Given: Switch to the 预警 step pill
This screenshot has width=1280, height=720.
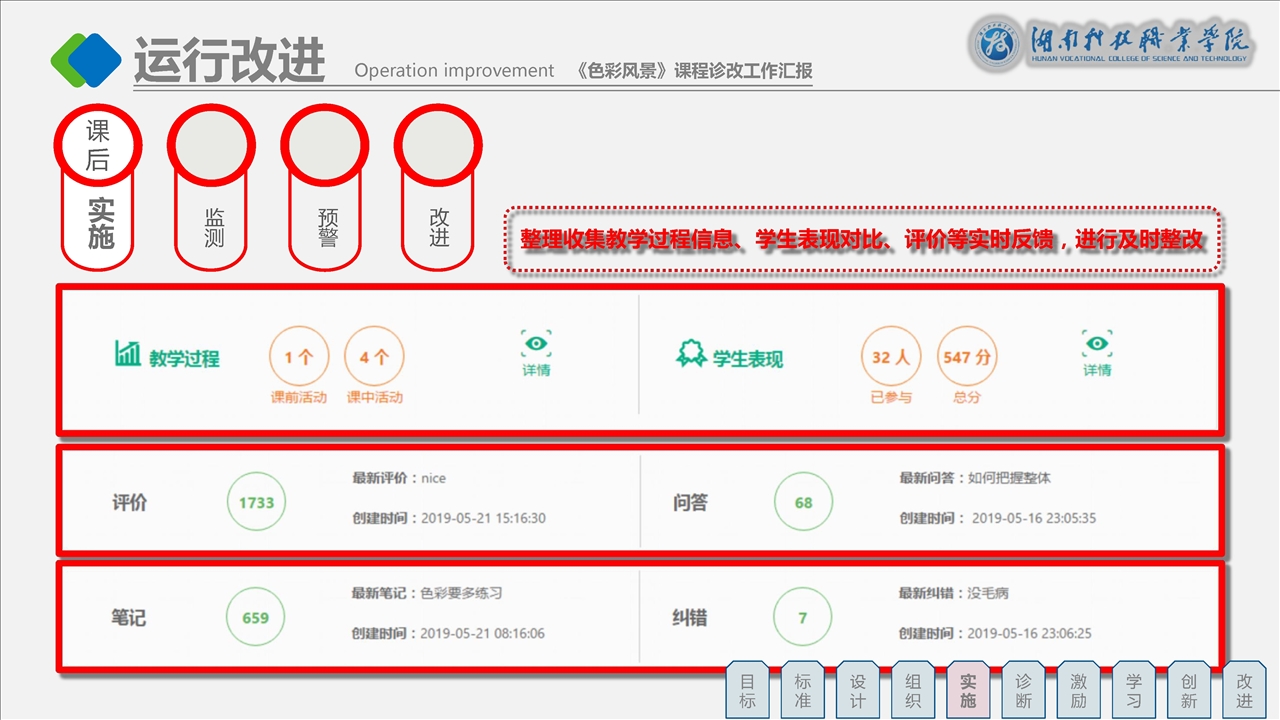Looking at the screenshot, I should (x=325, y=188).
